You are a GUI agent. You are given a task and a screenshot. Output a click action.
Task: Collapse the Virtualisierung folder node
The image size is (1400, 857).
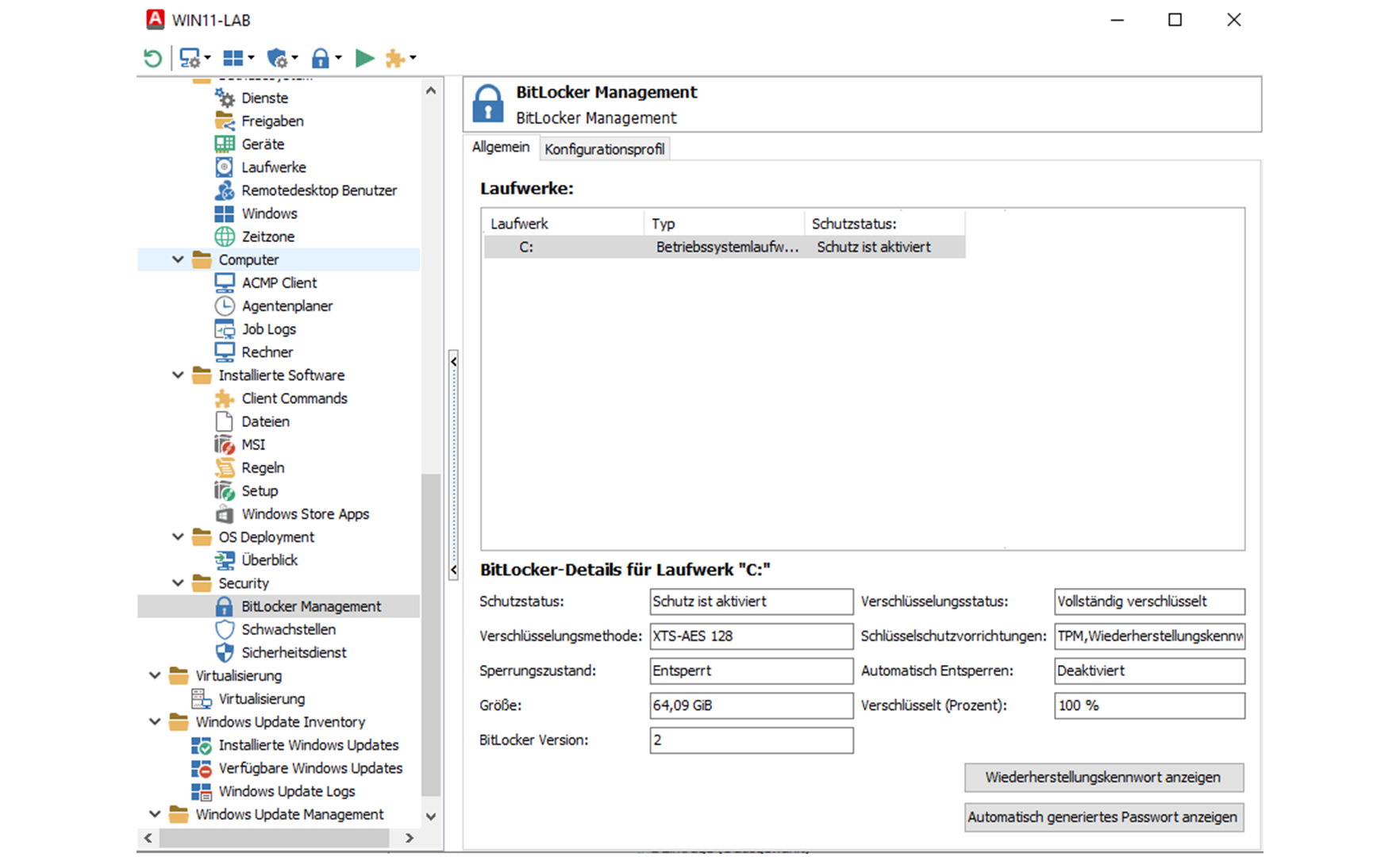click(155, 675)
